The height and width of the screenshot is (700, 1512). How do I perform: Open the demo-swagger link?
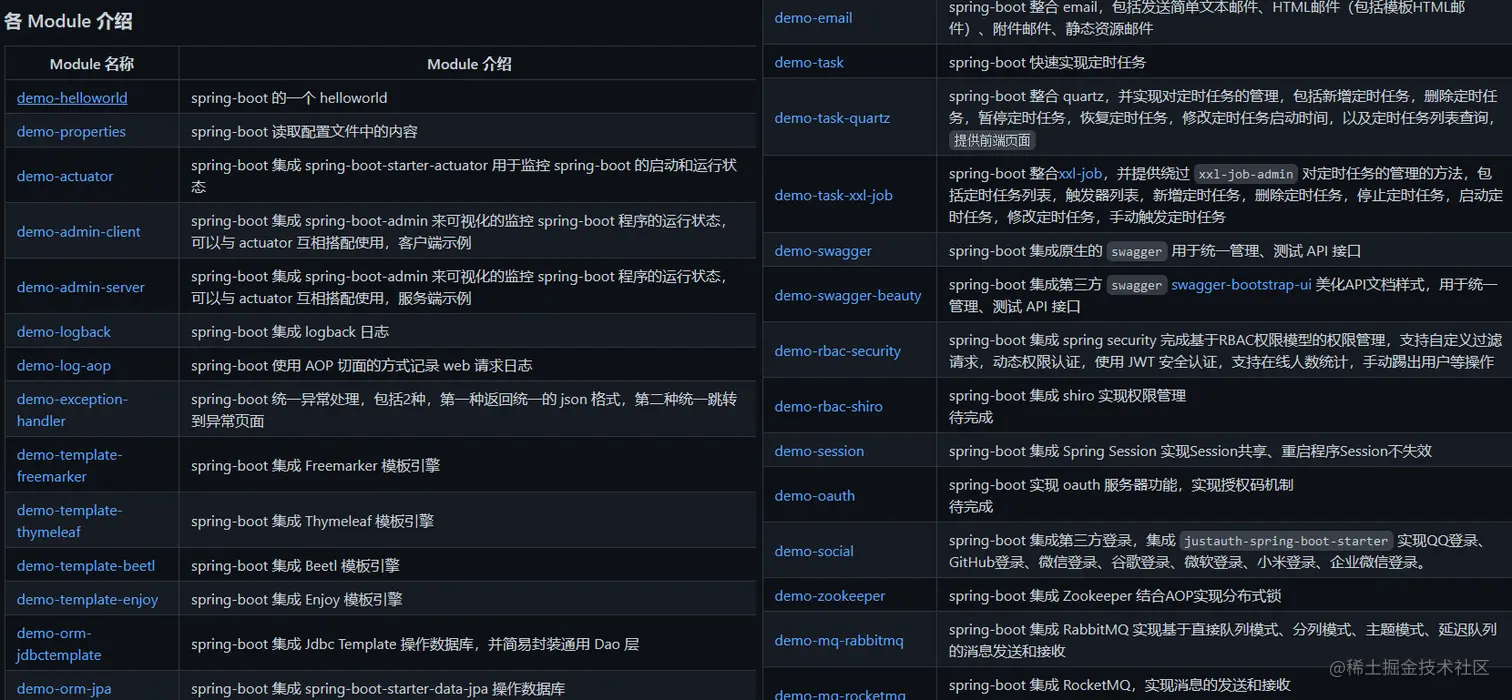coord(823,251)
